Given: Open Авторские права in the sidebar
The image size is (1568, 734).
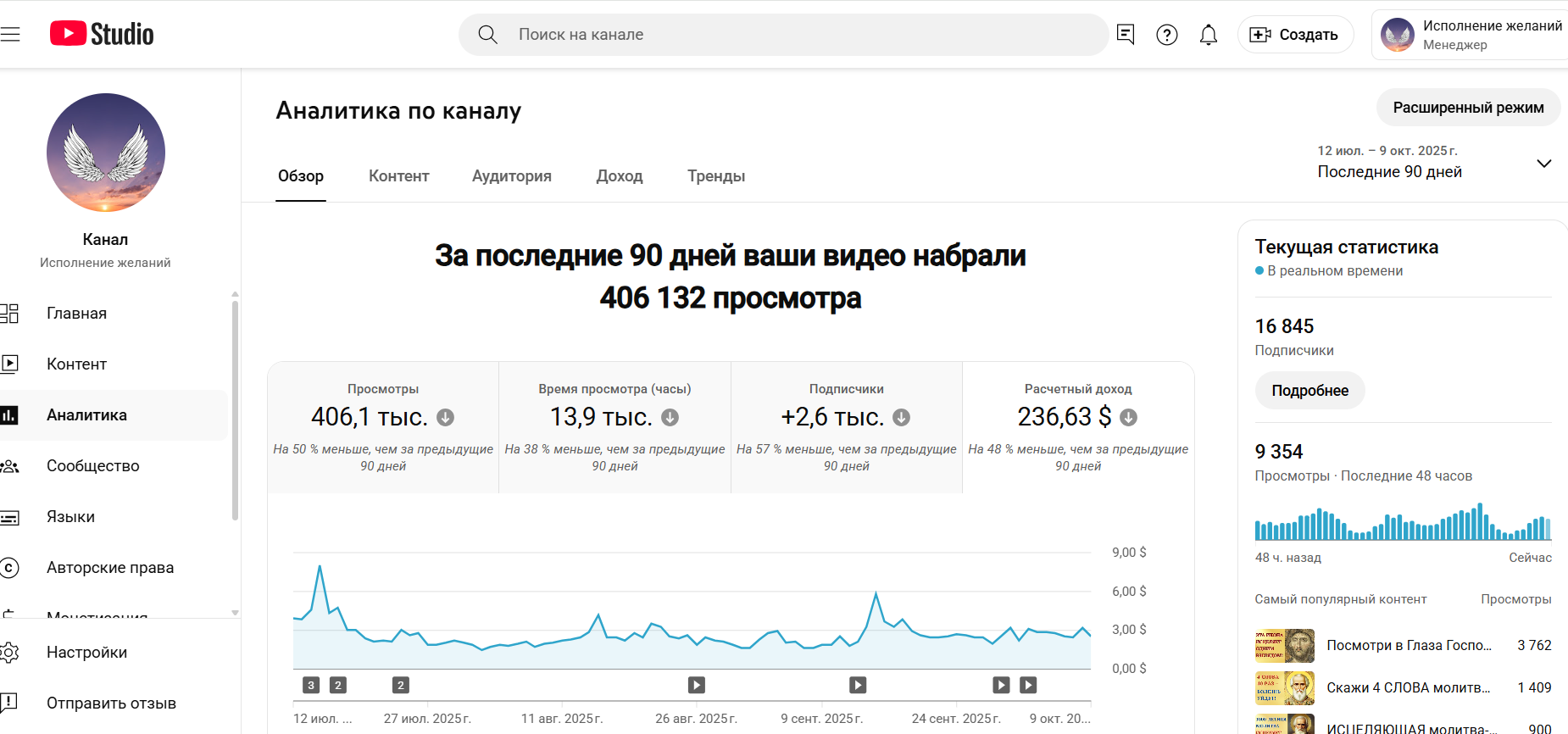Looking at the screenshot, I should click(x=114, y=568).
